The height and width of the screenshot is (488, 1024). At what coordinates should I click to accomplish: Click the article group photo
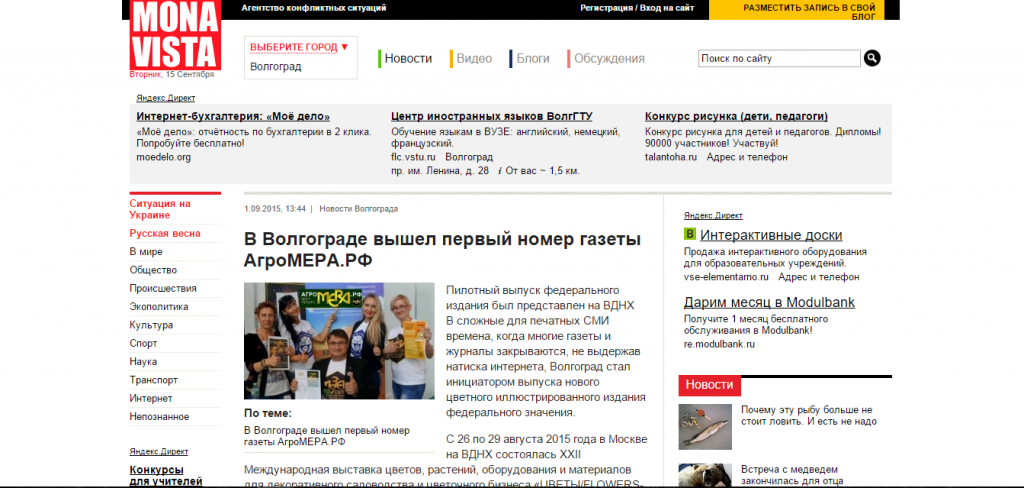click(339, 340)
